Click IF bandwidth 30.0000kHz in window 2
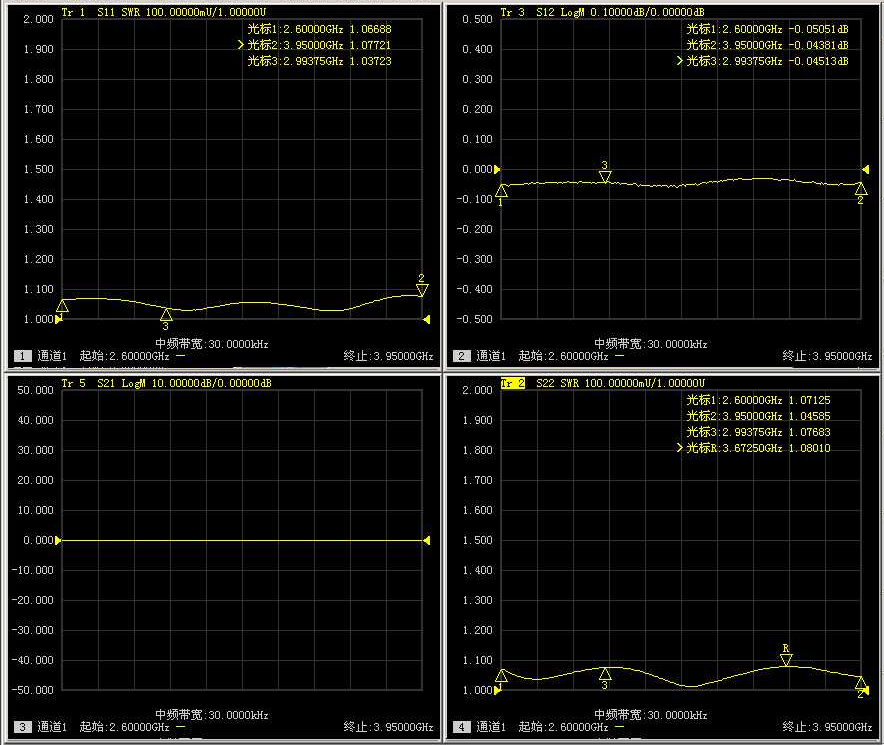Image resolution: width=884 pixels, height=745 pixels. coord(651,343)
